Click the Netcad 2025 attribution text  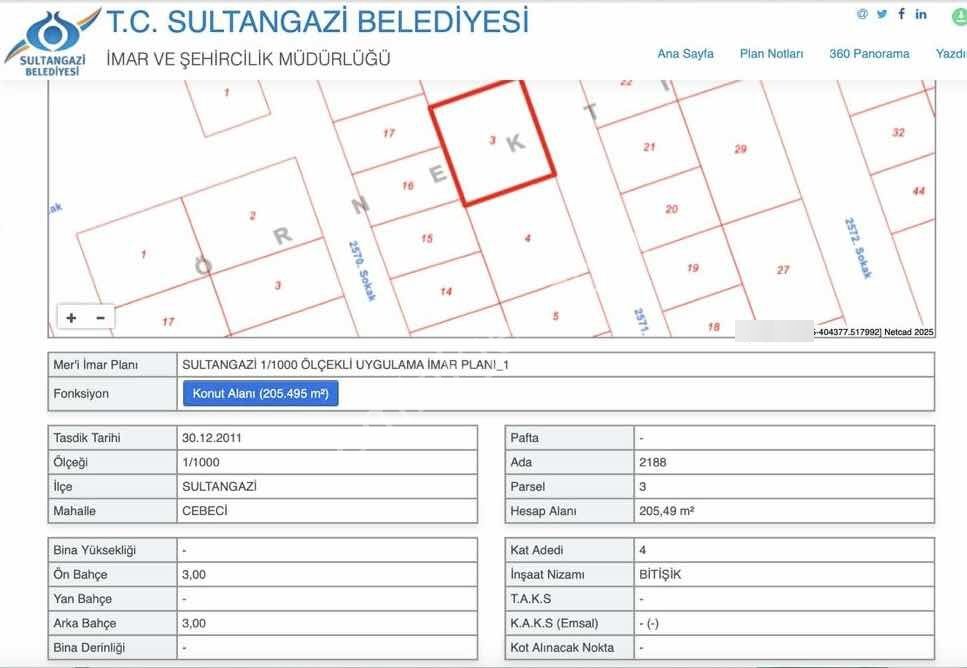click(908, 332)
